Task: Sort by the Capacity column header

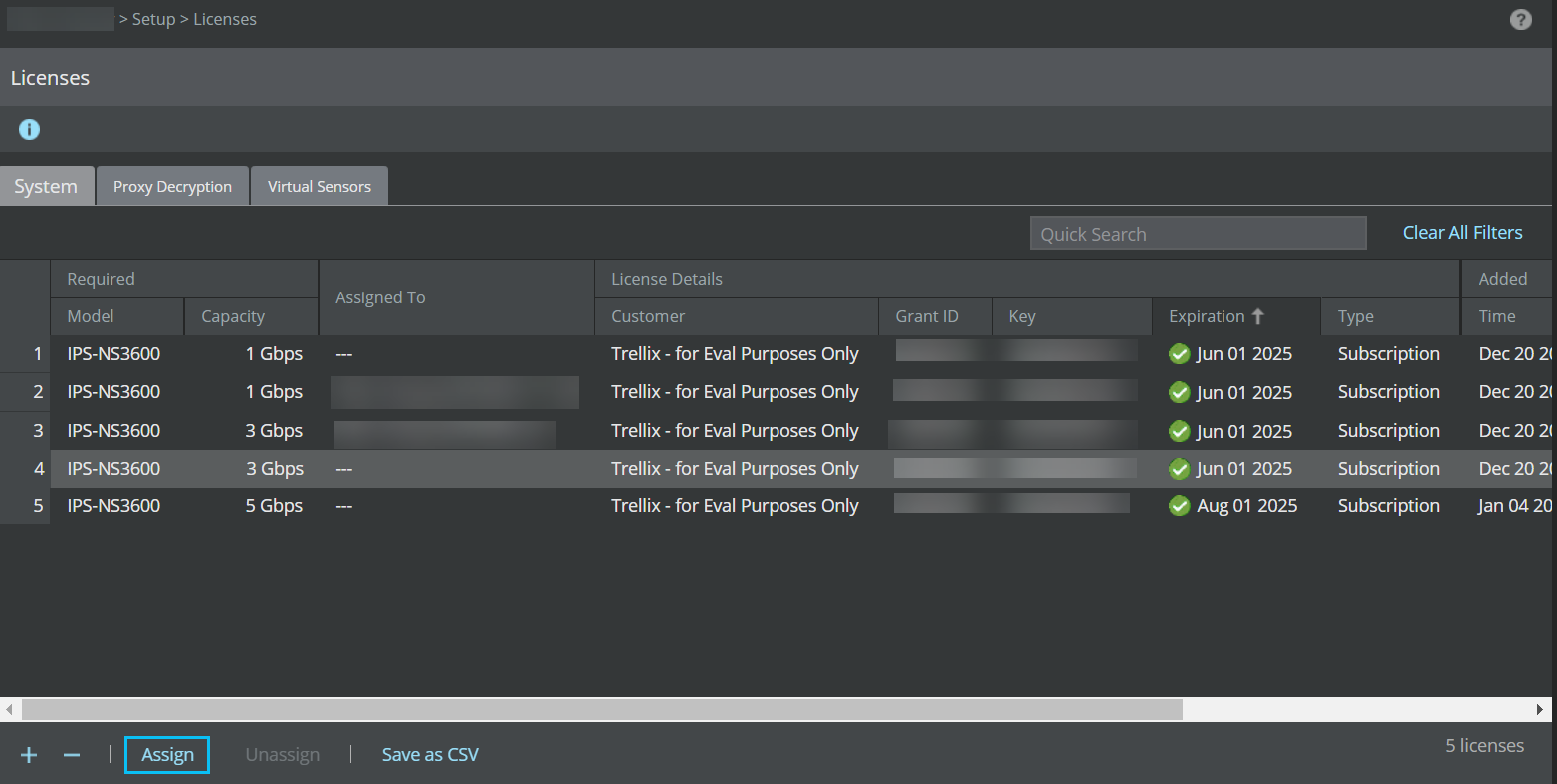Action: (251, 316)
